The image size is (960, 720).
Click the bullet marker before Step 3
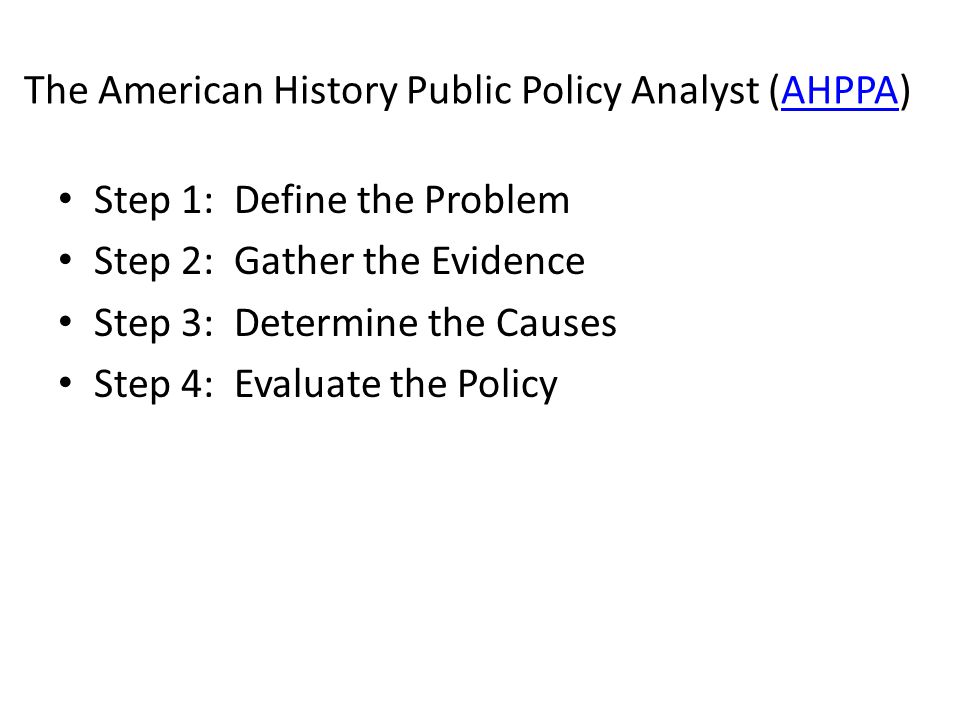point(66,321)
